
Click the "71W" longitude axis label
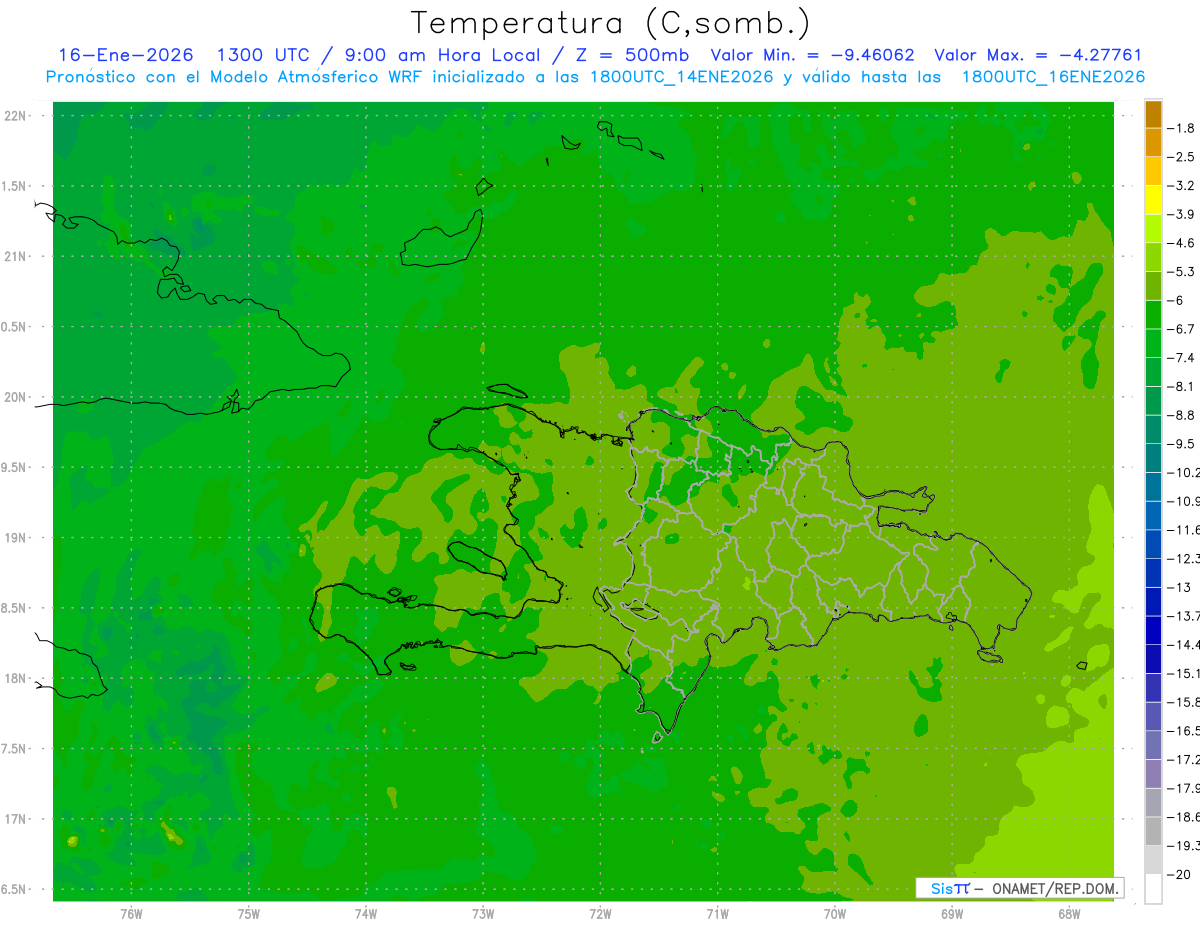(x=717, y=914)
